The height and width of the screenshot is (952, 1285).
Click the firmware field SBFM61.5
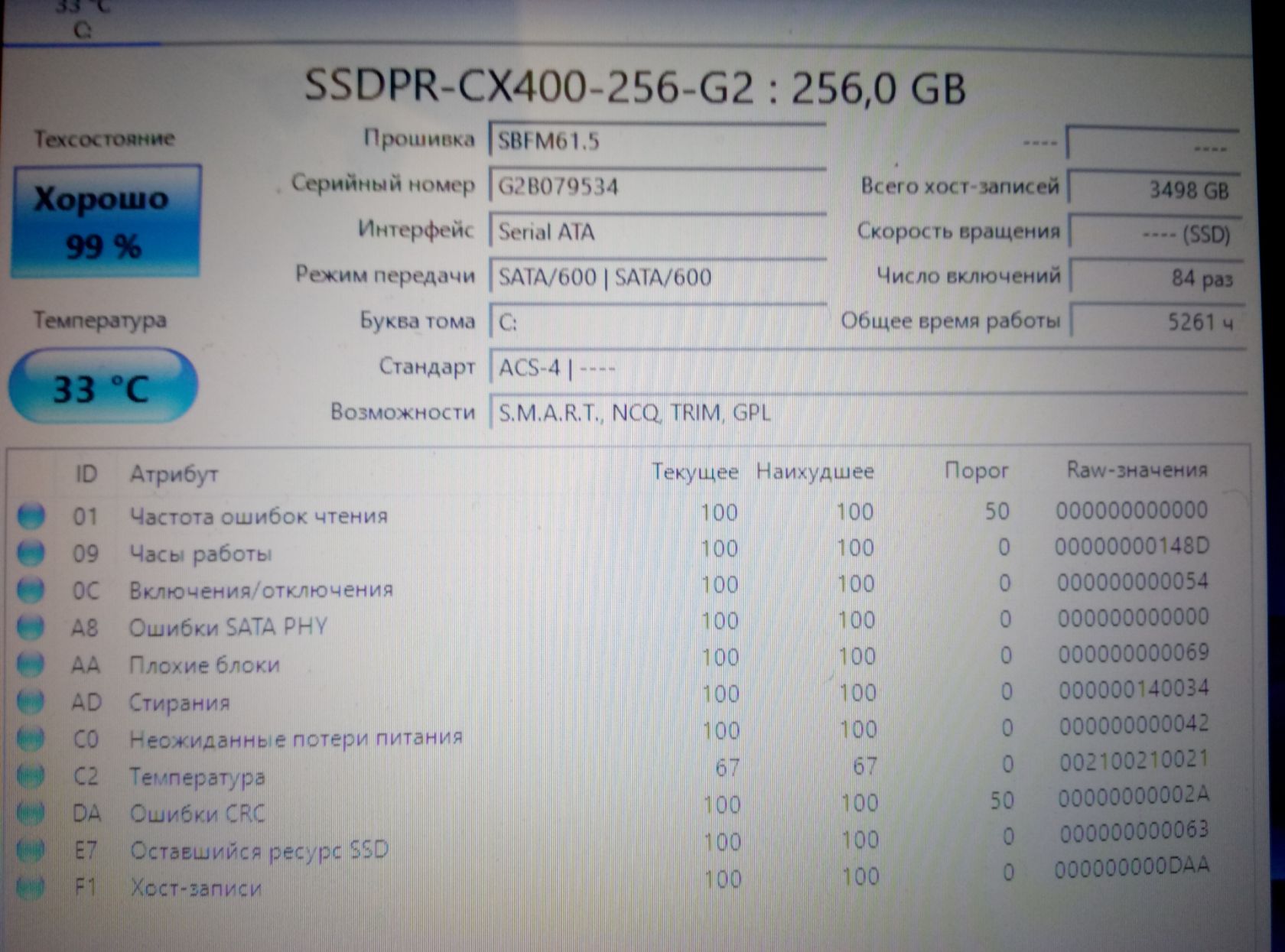tap(657, 141)
